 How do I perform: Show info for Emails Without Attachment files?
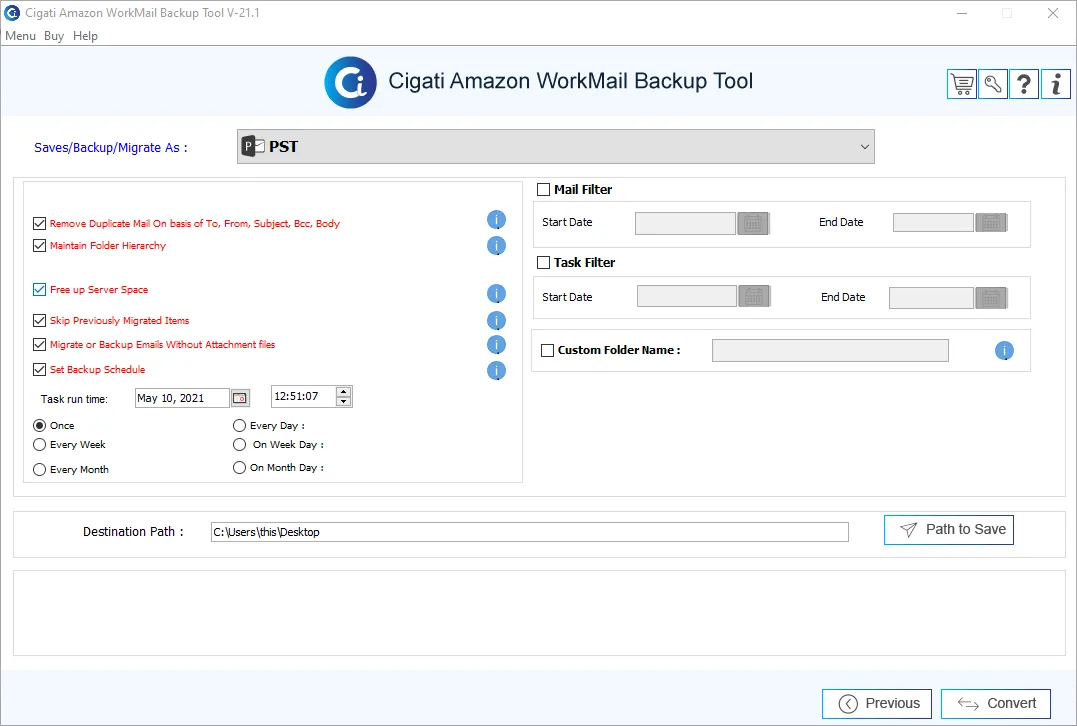(497, 345)
